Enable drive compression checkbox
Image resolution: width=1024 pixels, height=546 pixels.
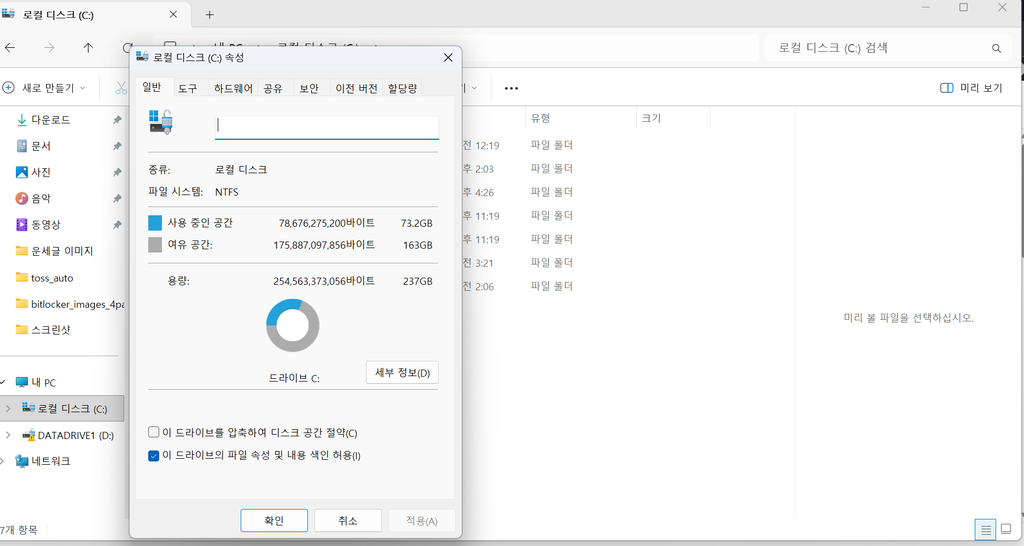pos(153,432)
